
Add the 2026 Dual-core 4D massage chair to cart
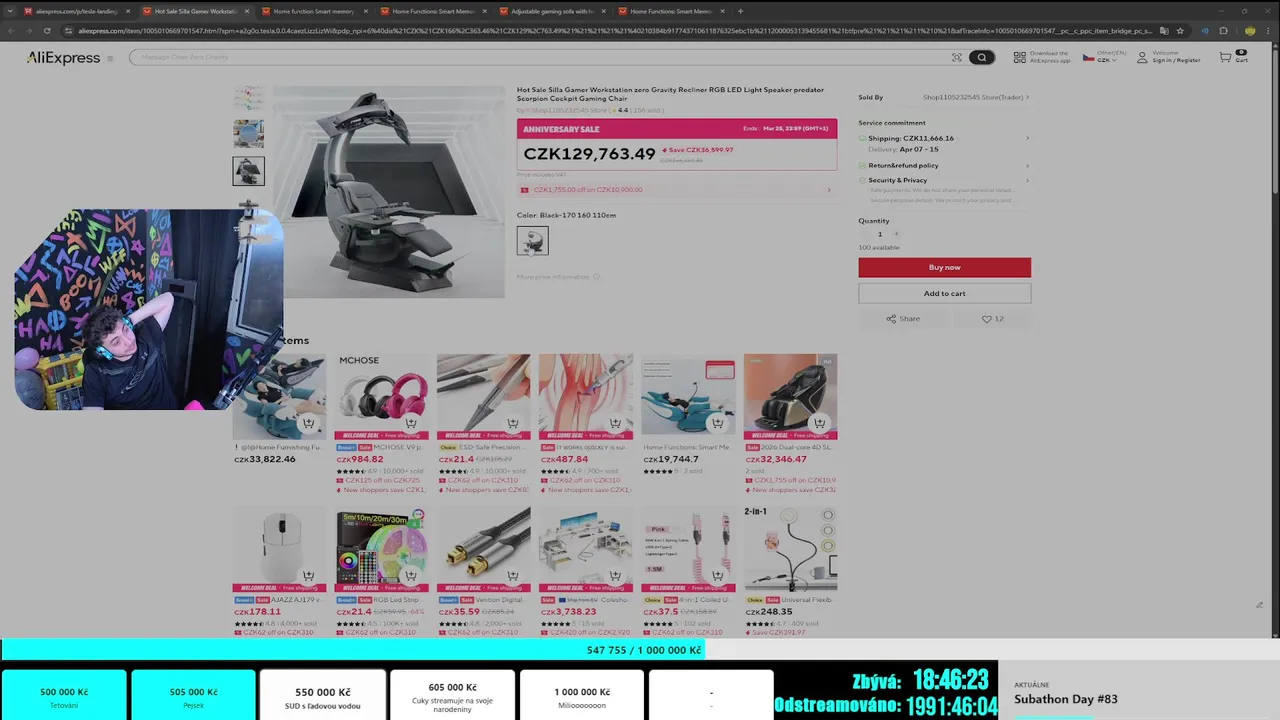click(x=819, y=423)
